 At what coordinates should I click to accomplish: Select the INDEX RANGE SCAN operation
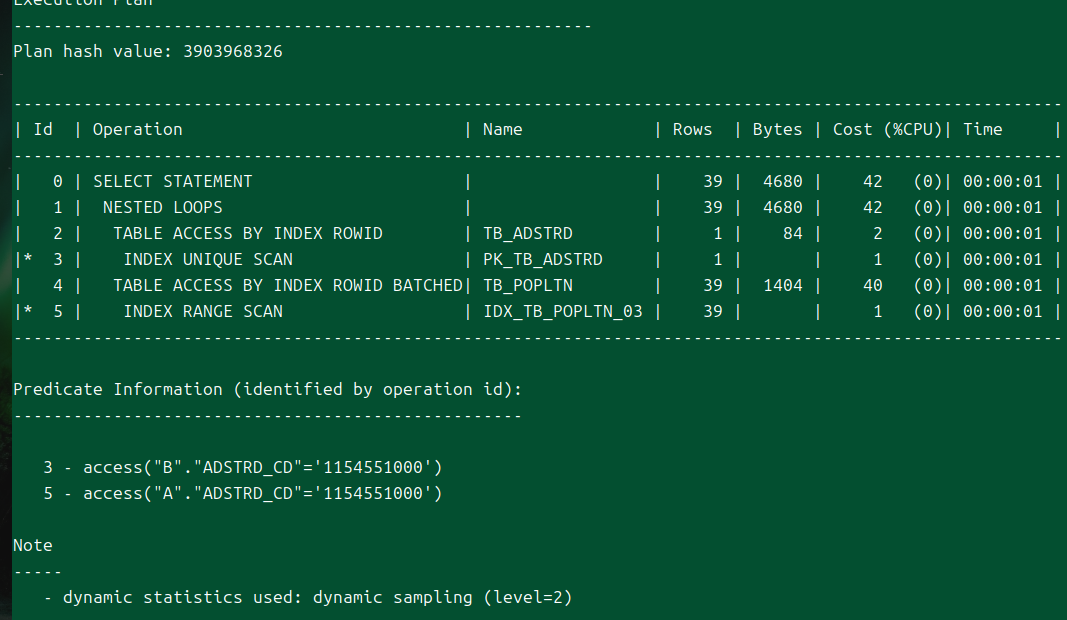(202, 311)
